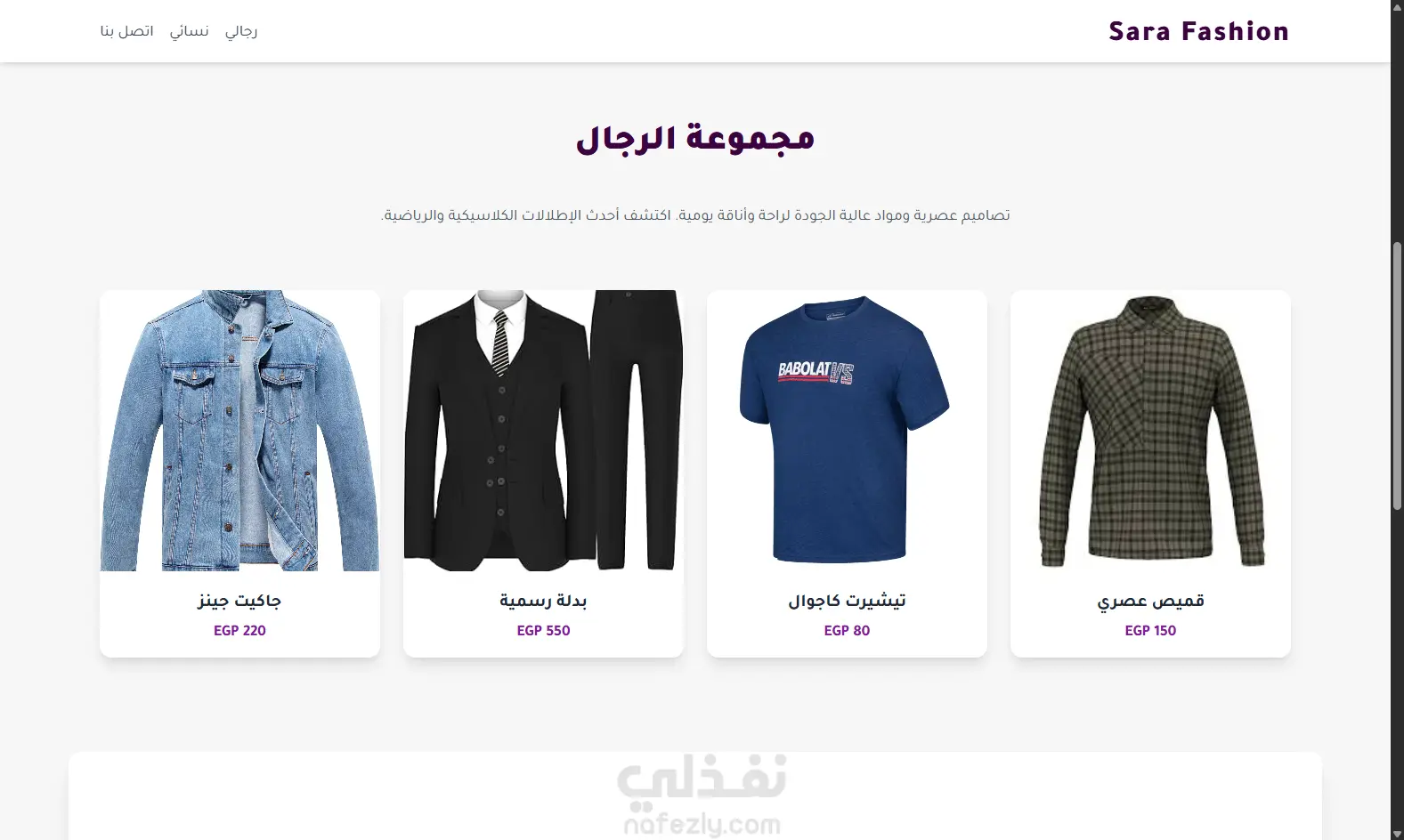Select the قميص عصري product title
The width and height of the screenshot is (1404, 840).
tap(1150, 601)
